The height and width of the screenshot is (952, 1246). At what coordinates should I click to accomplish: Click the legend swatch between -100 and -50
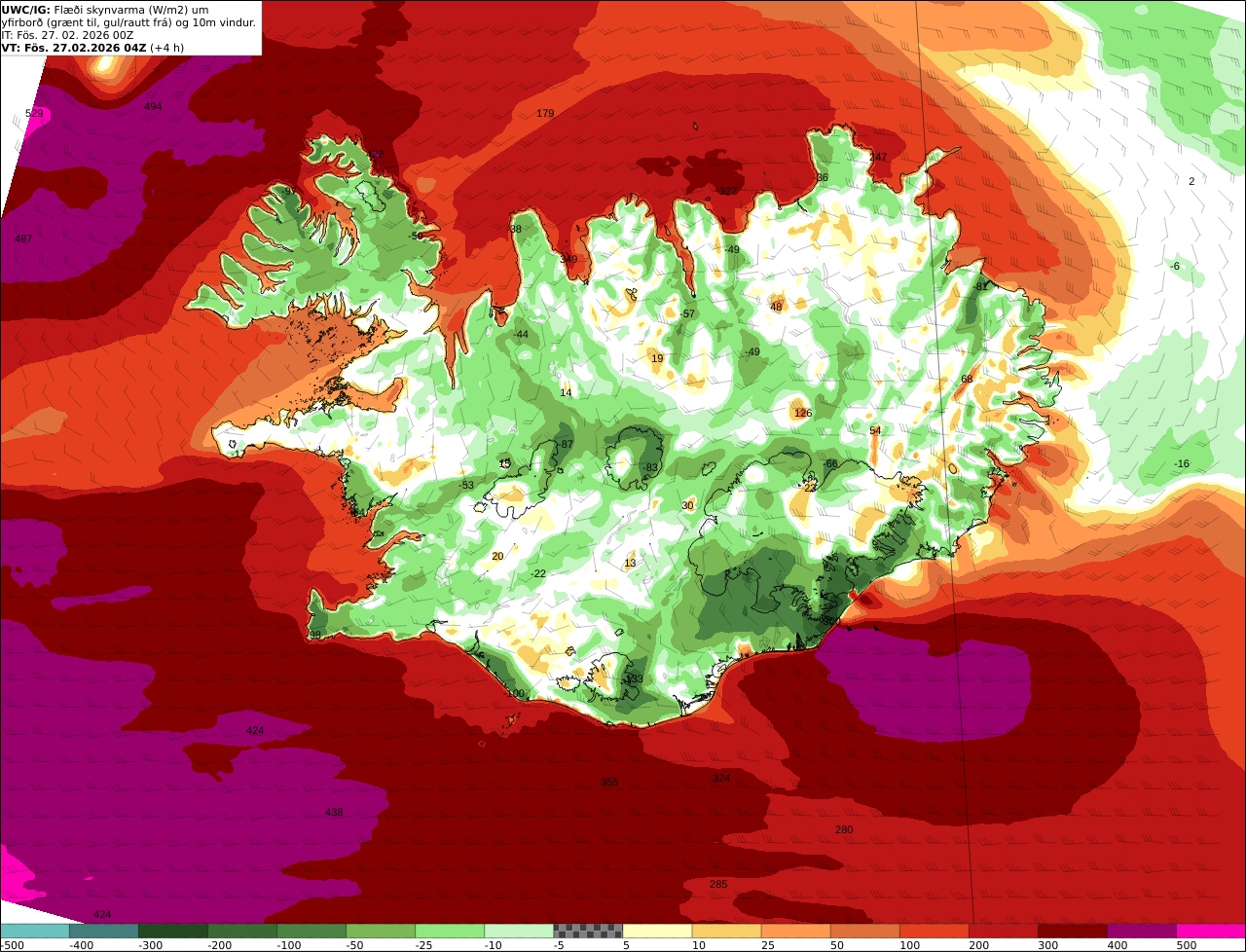311,931
